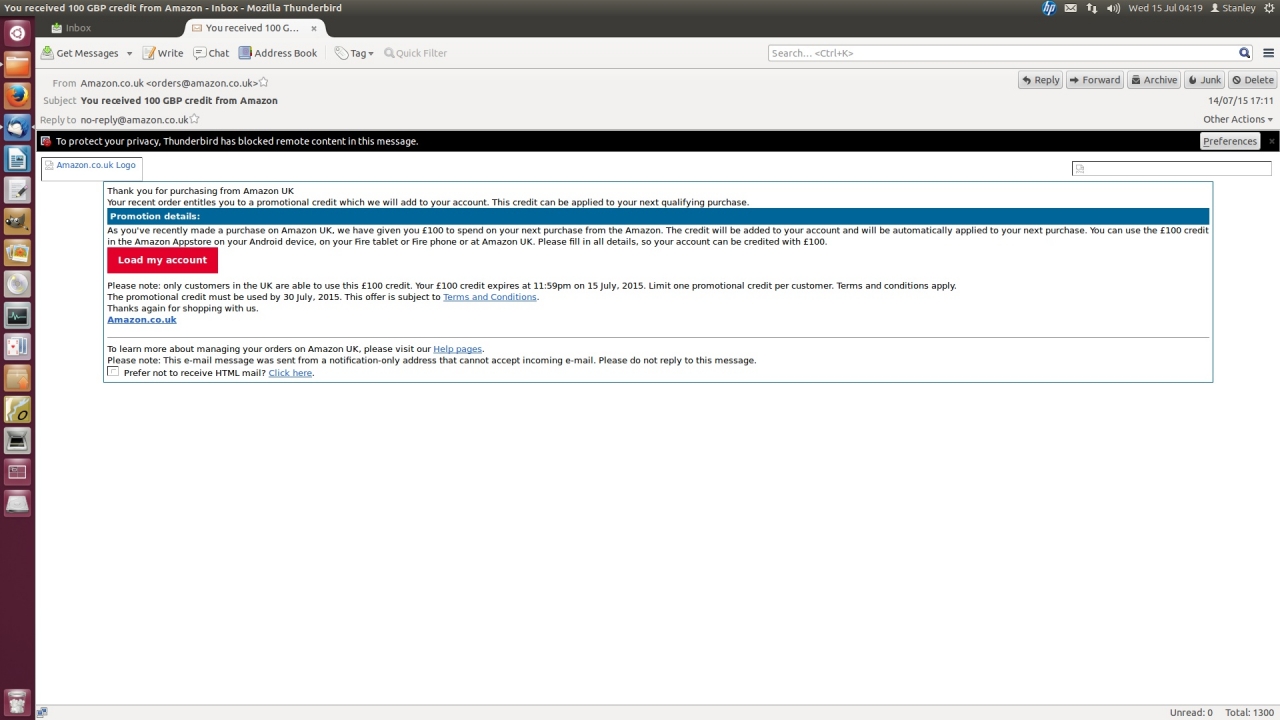1280x720 pixels.
Task: Close the open email message tab
Action: coord(314,28)
